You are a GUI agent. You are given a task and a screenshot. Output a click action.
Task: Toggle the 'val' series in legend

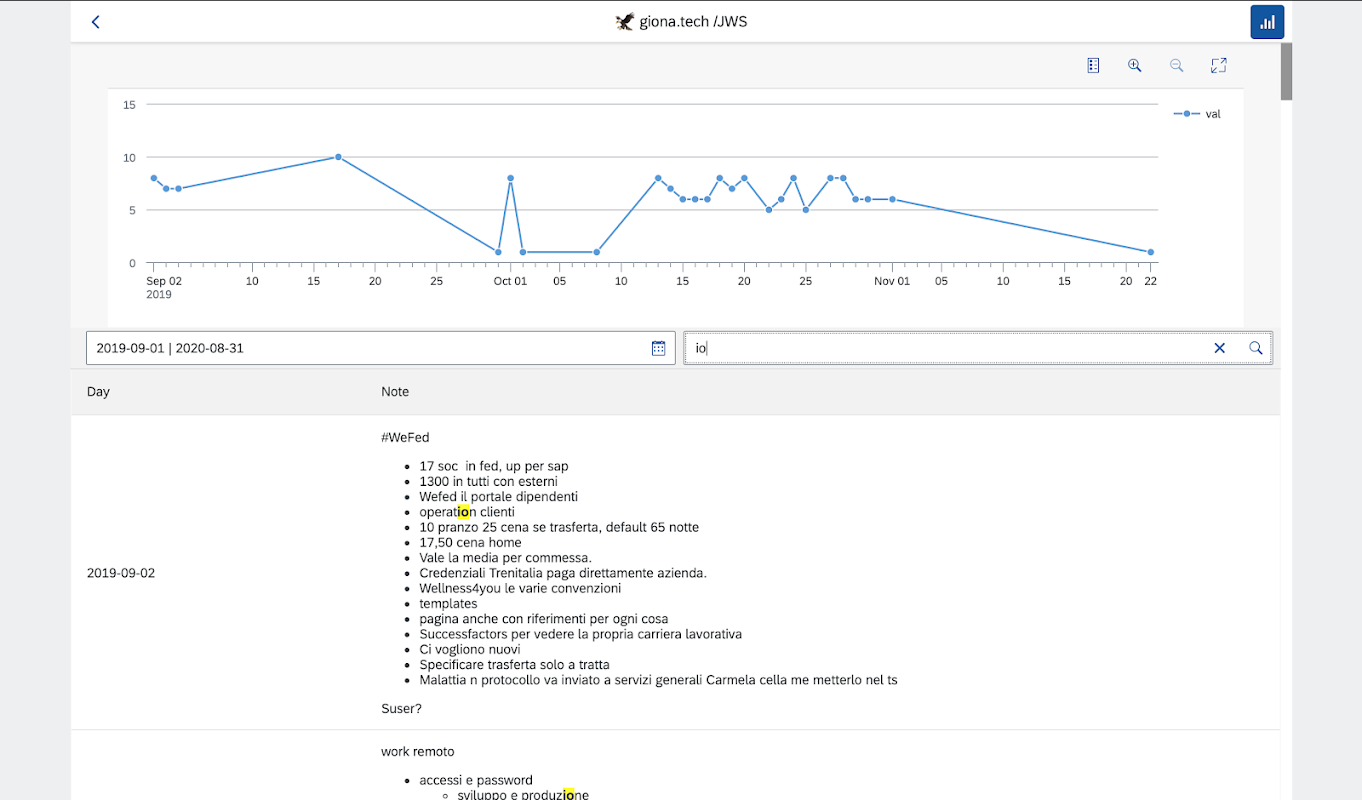coord(1197,114)
